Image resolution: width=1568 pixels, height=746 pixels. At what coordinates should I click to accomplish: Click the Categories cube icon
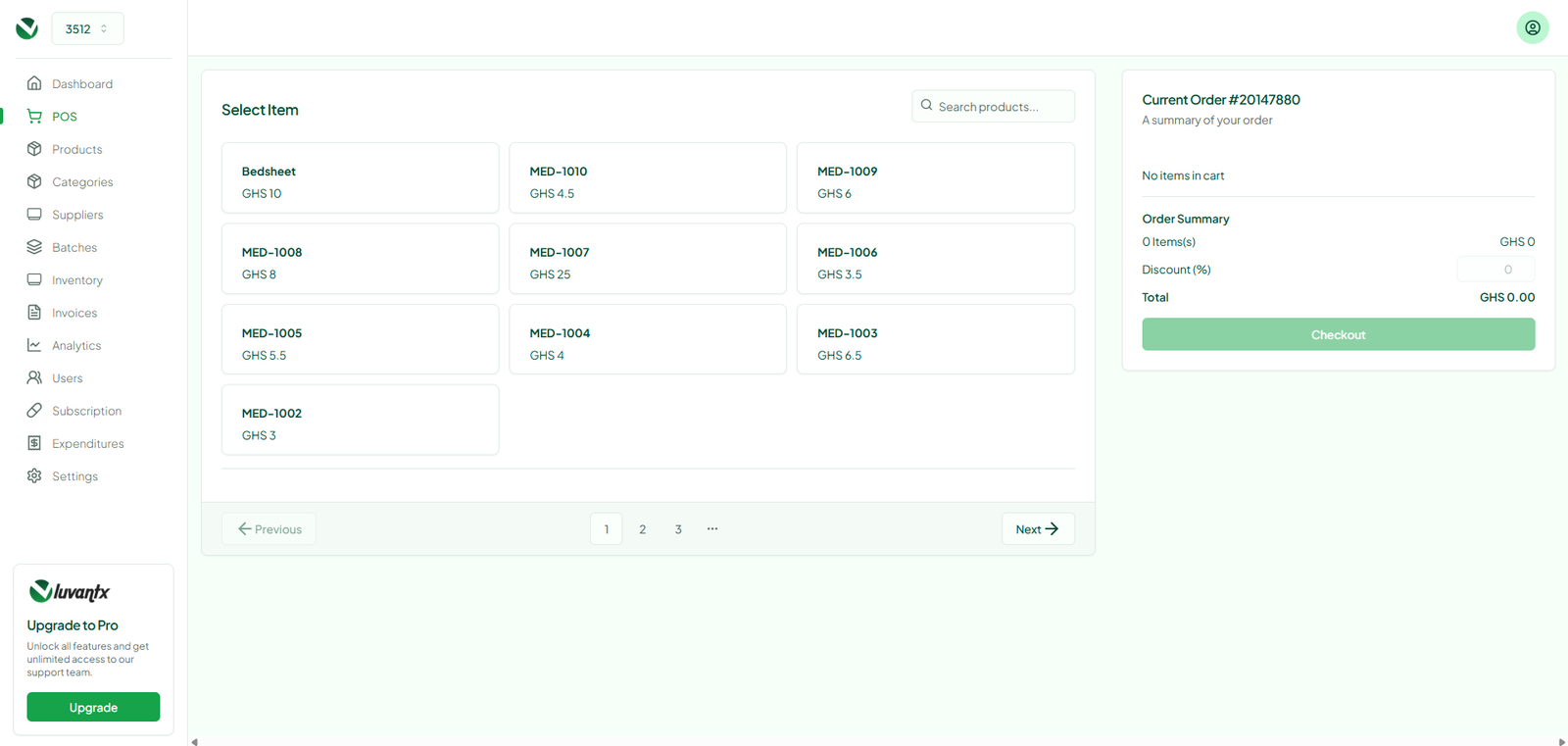[x=34, y=181]
